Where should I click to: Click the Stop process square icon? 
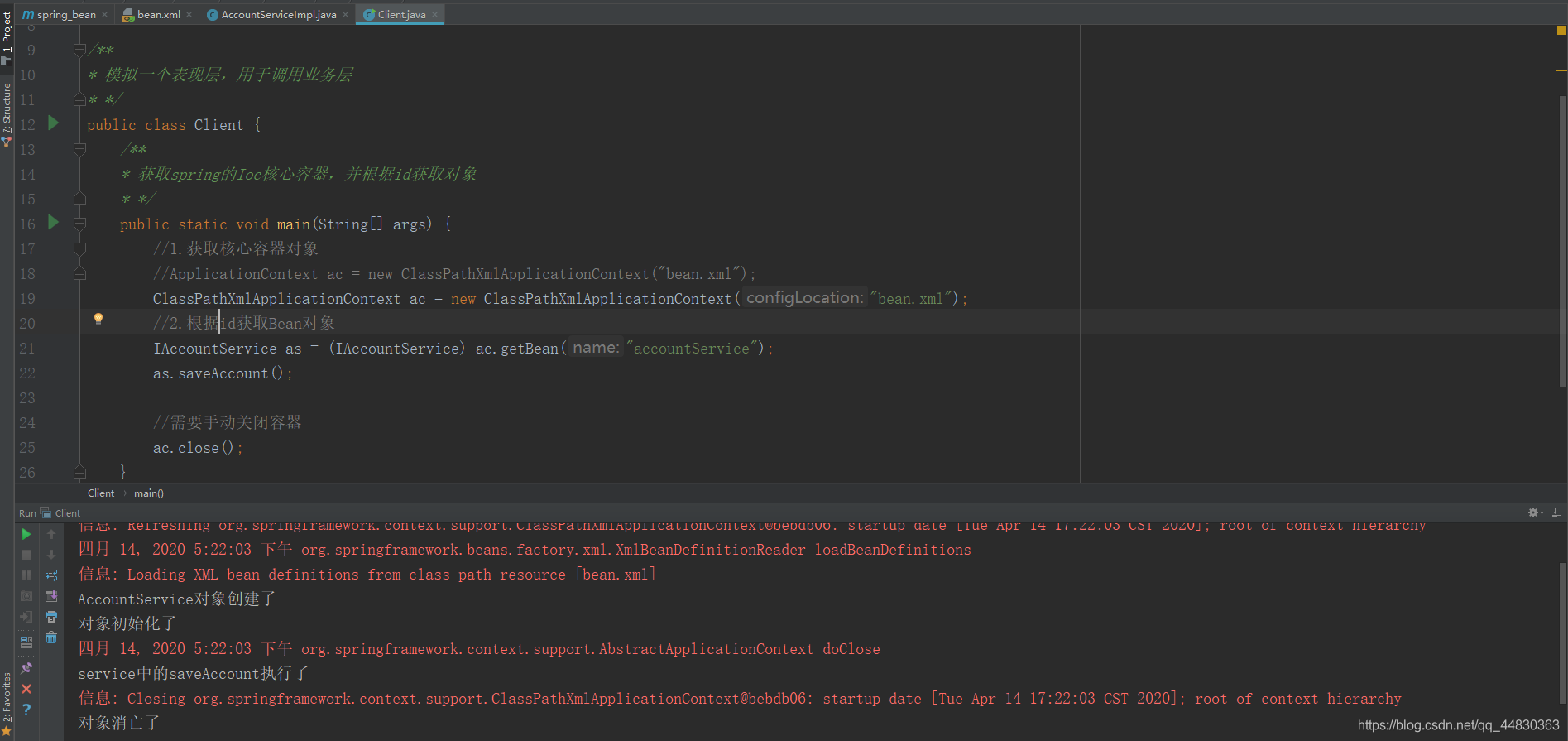point(26,555)
